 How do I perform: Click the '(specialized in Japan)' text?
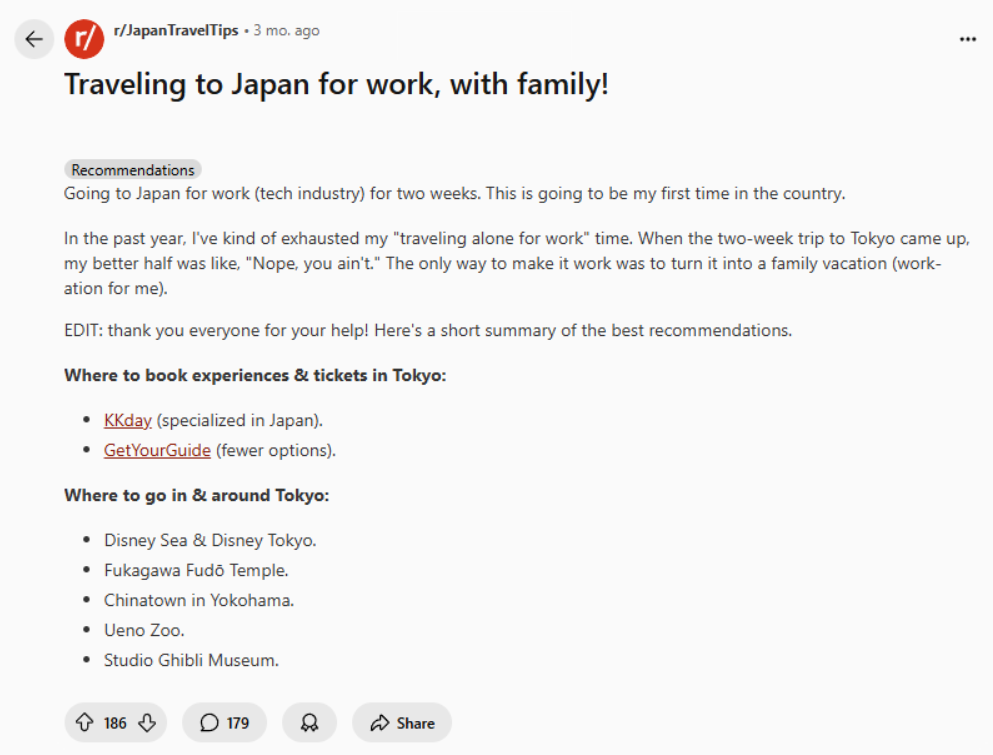(239, 421)
